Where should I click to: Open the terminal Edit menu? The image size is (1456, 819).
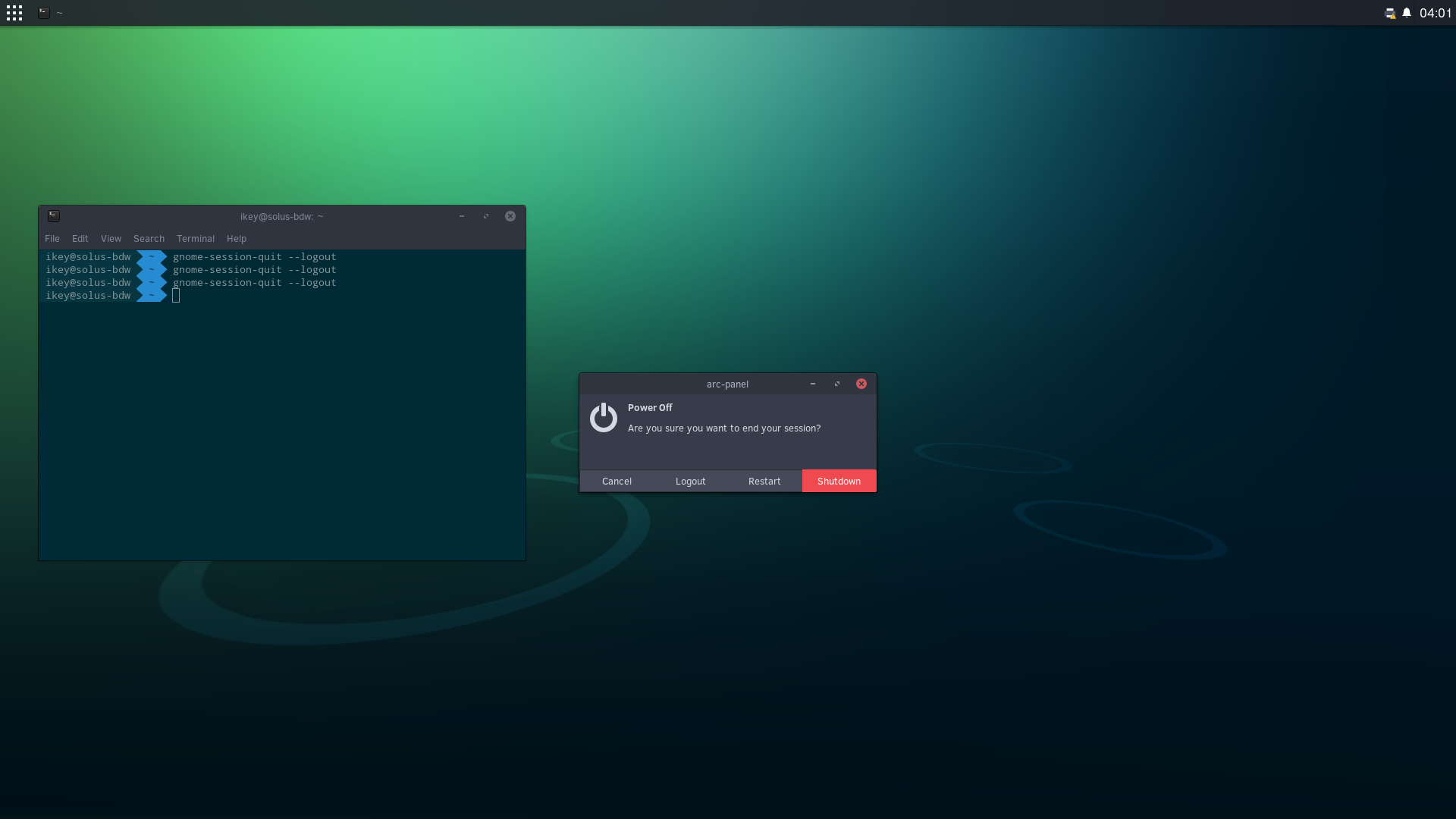click(80, 238)
